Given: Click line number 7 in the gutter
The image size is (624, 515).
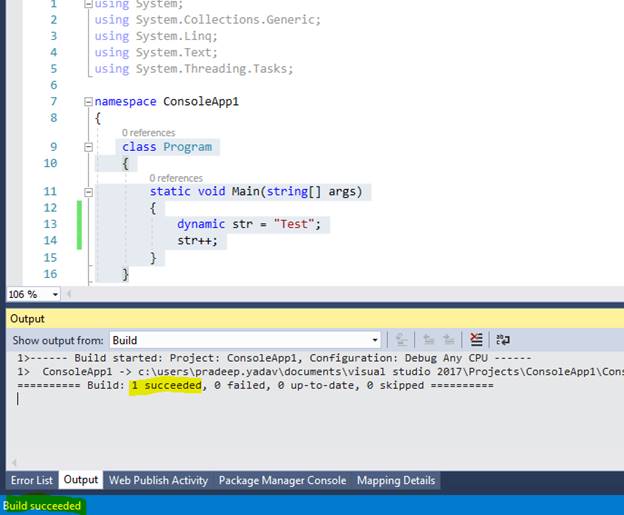Looking at the screenshot, I should point(54,101).
